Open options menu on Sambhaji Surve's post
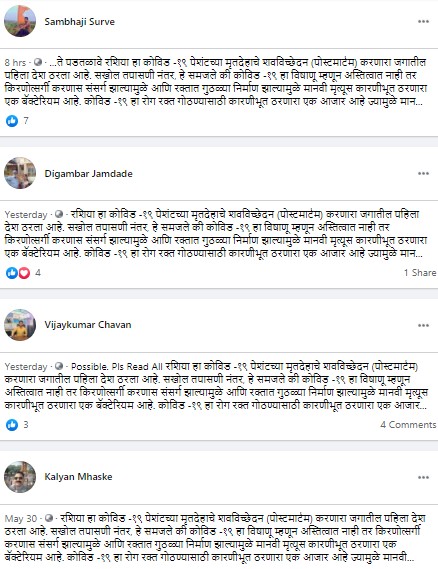Screen dimensions: 438x569 pyautogui.click(x=423, y=21)
